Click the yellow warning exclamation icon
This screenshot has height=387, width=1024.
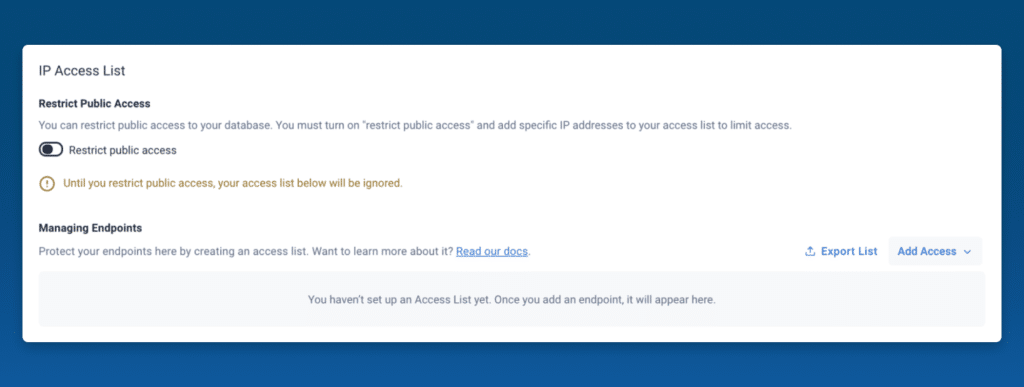[x=47, y=183]
